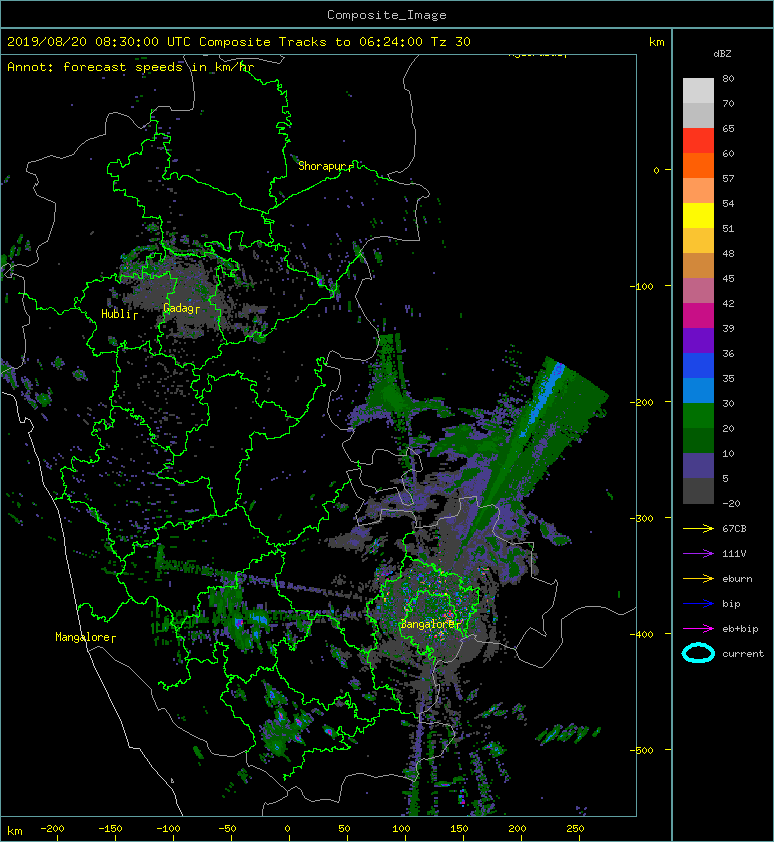774x842 pixels.
Task: Select the Mangalore coastal label
Action: (x=82, y=637)
